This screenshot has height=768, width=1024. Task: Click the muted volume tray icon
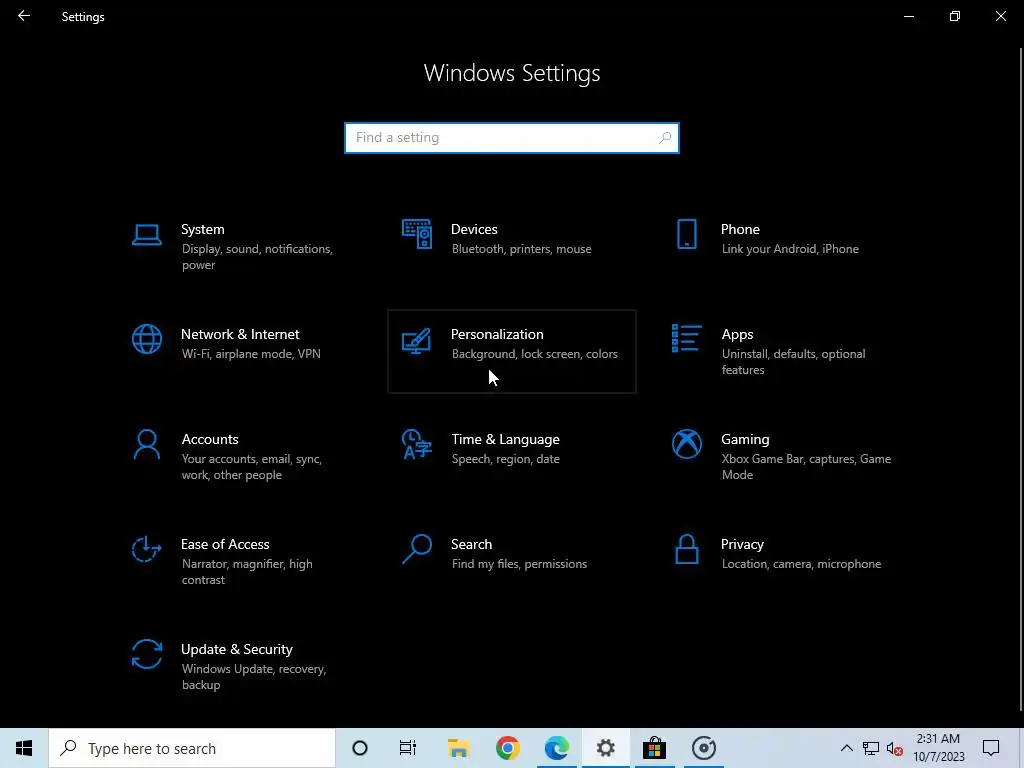[895, 749]
